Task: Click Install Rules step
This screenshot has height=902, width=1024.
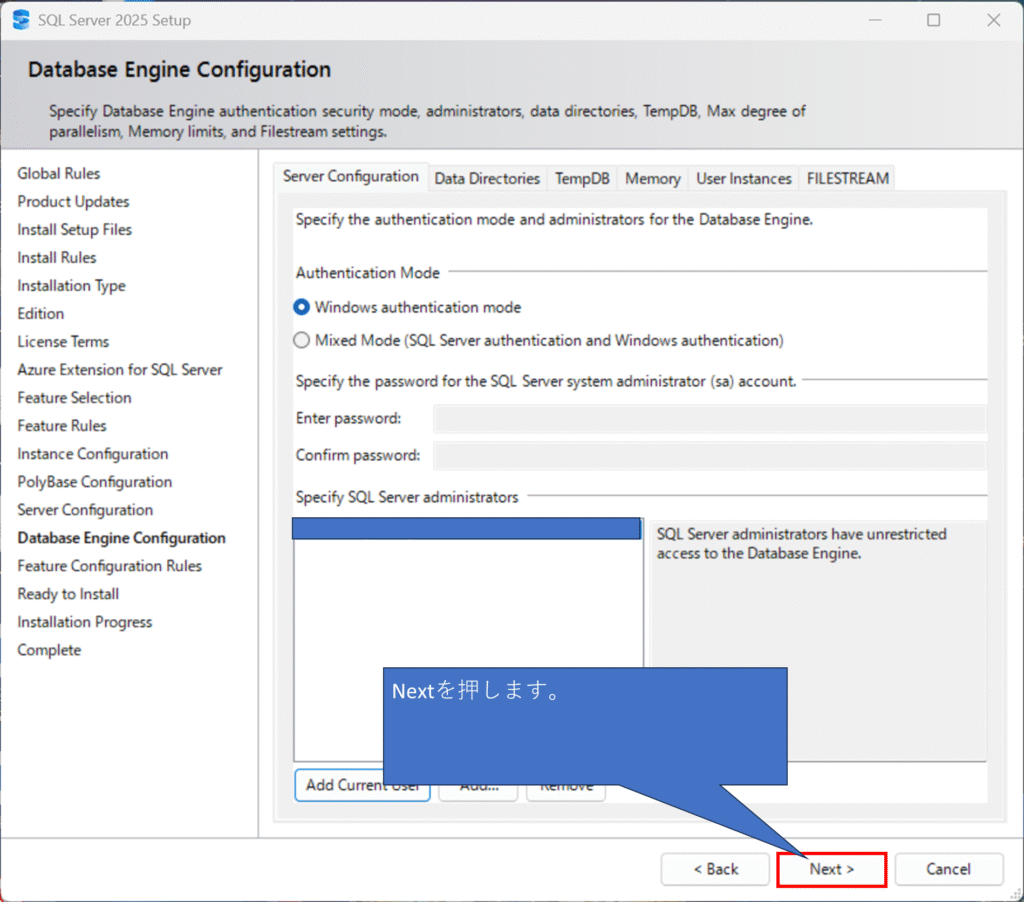Action: (x=57, y=258)
